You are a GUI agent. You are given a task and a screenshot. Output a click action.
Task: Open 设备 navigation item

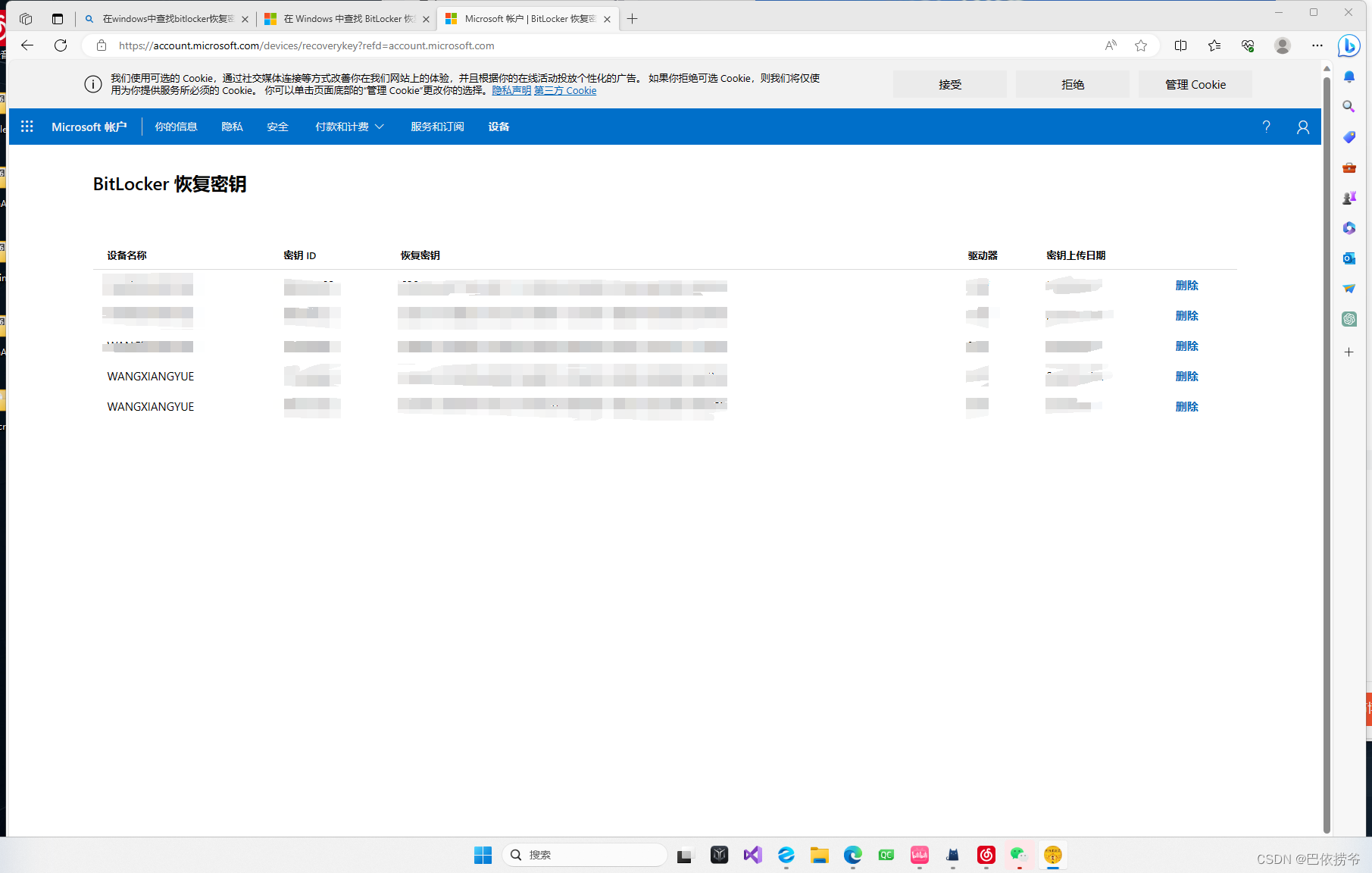tap(498, 127)
